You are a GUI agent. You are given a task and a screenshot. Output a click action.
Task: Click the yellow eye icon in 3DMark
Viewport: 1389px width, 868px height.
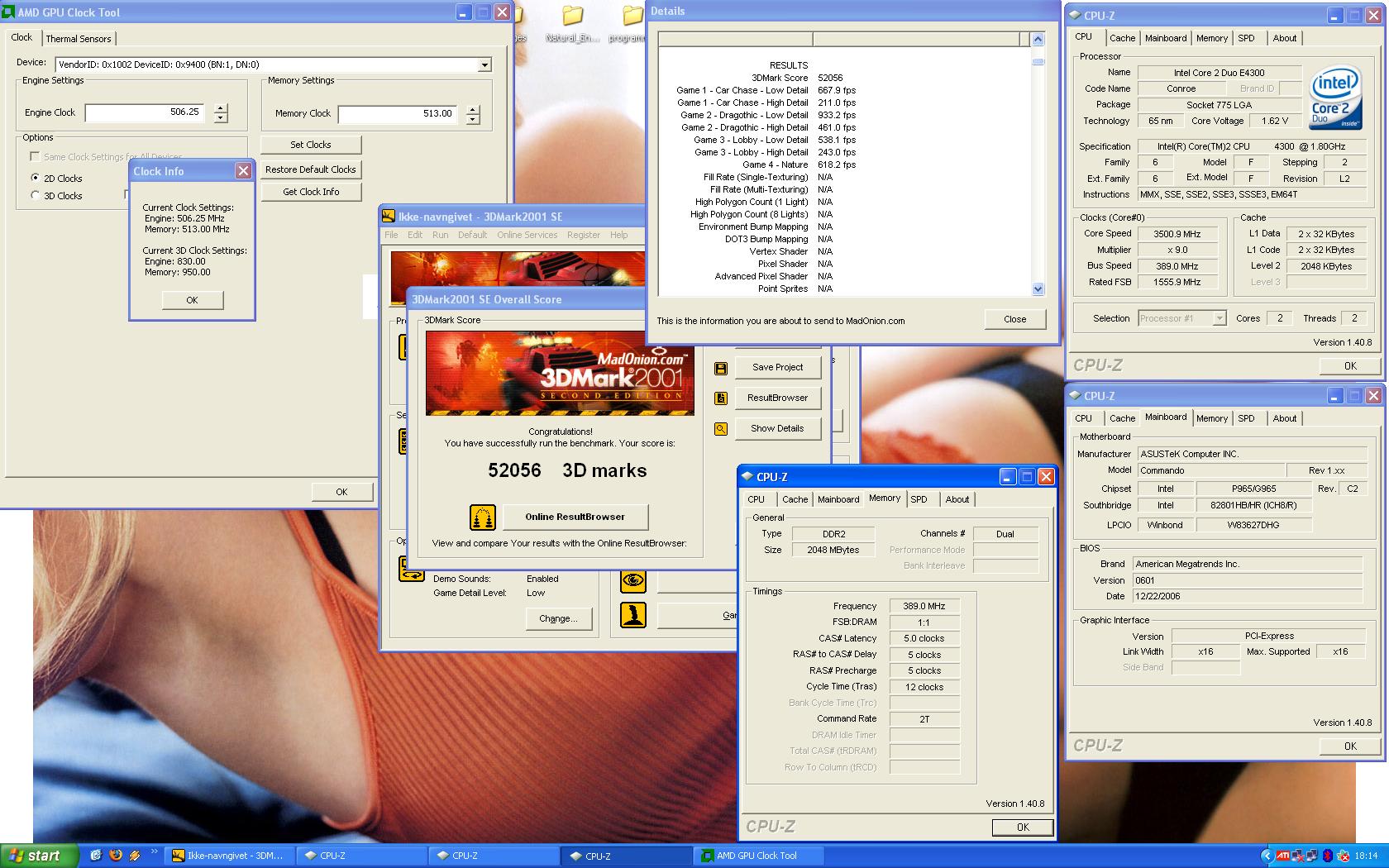click(633, 580)
